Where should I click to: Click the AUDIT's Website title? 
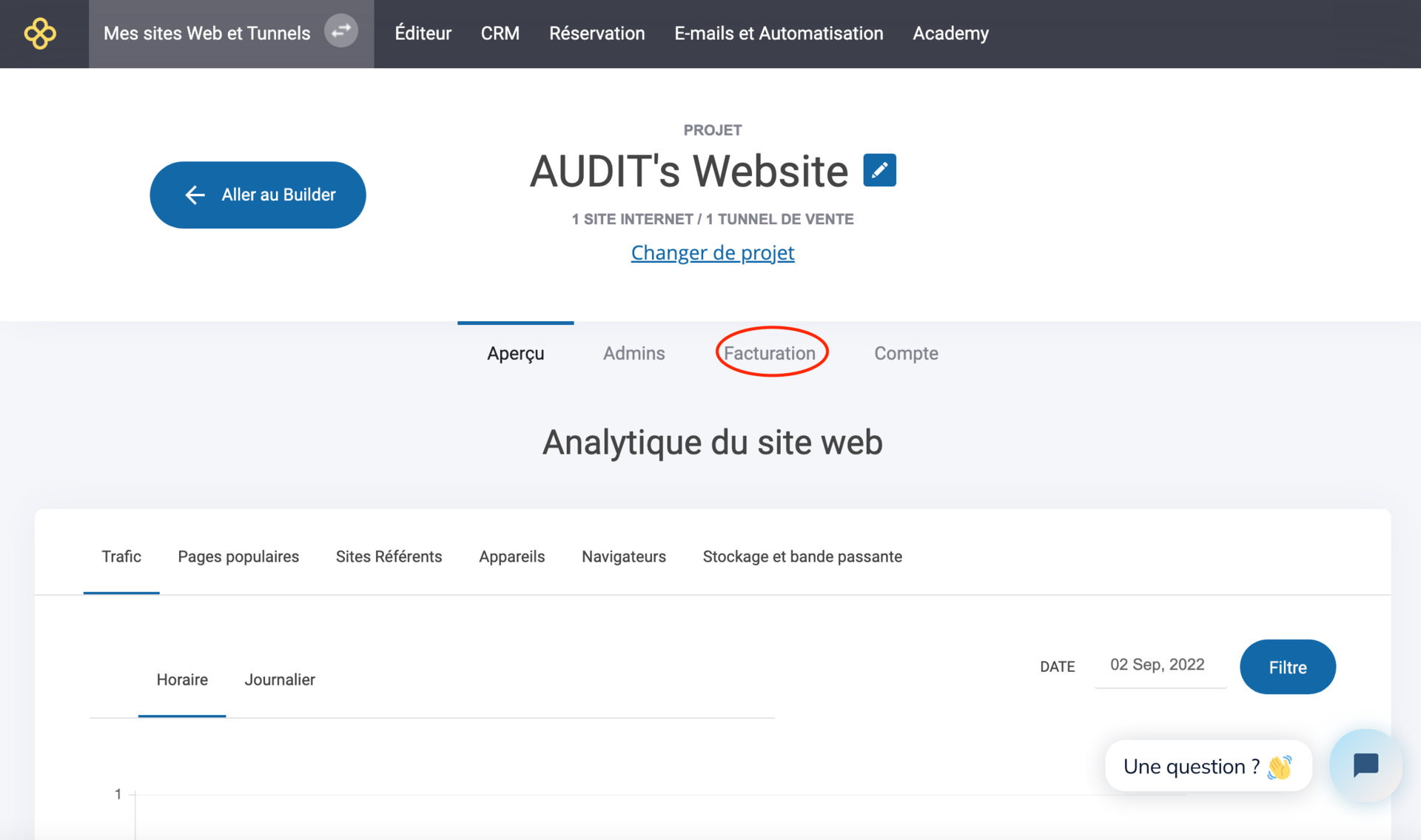point(688,171)
